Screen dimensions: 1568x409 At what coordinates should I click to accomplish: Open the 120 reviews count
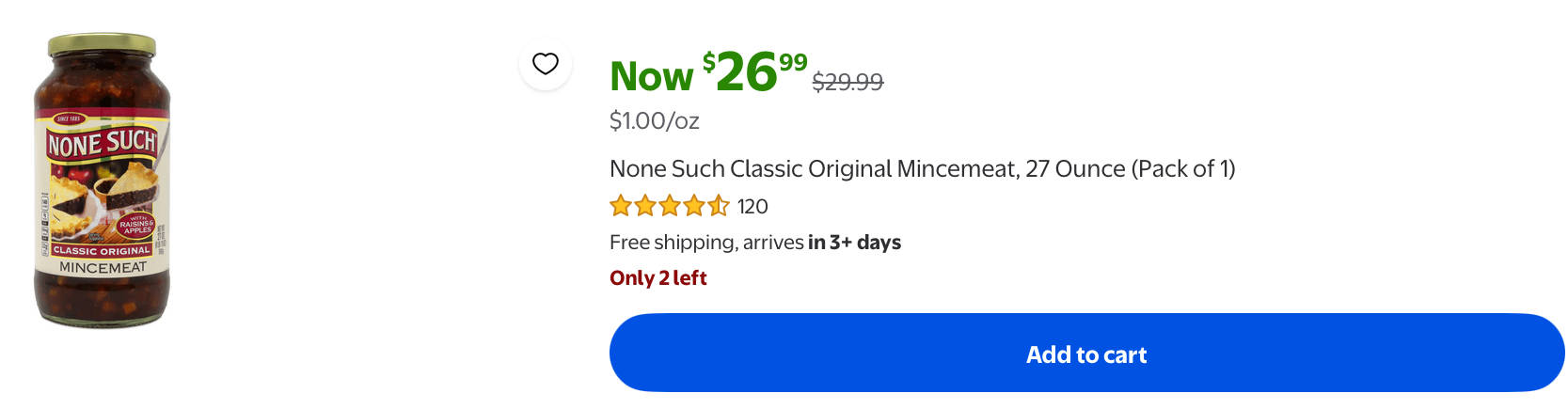[752, 207]
